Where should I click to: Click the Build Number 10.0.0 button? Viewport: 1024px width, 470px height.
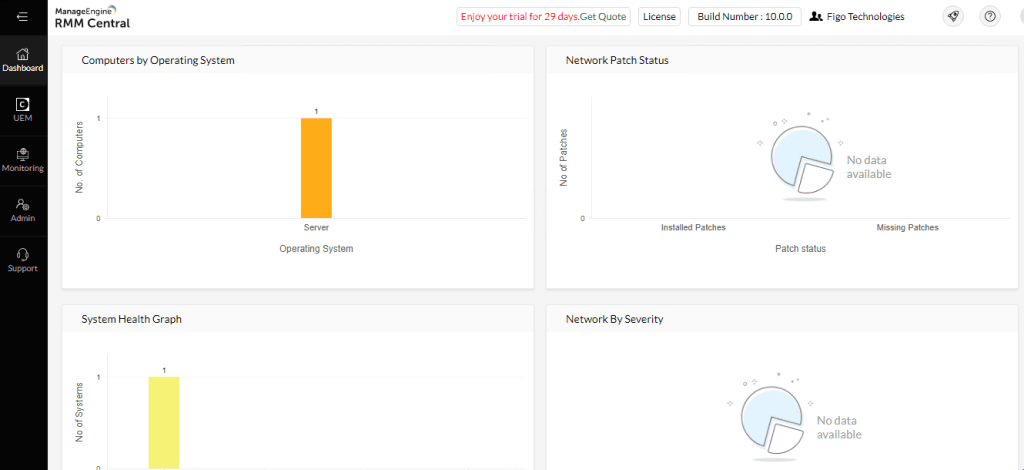pos(744,17)
